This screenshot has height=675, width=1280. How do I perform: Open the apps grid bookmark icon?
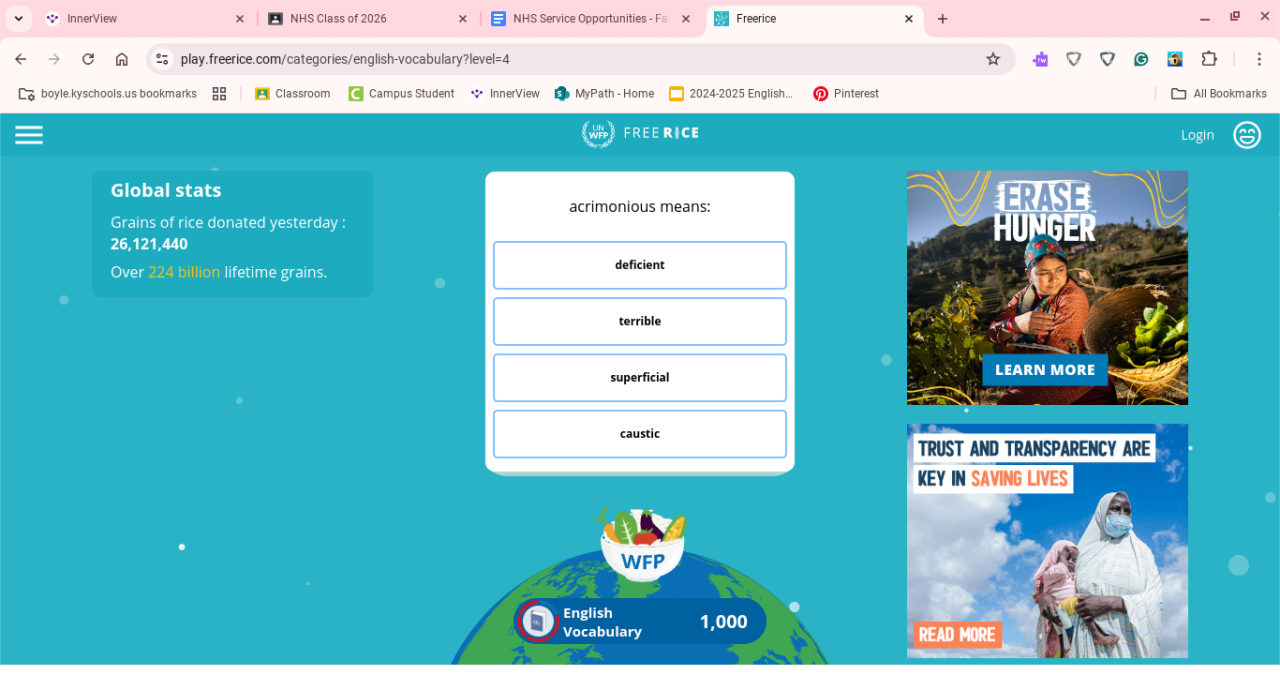pos(219,93)
